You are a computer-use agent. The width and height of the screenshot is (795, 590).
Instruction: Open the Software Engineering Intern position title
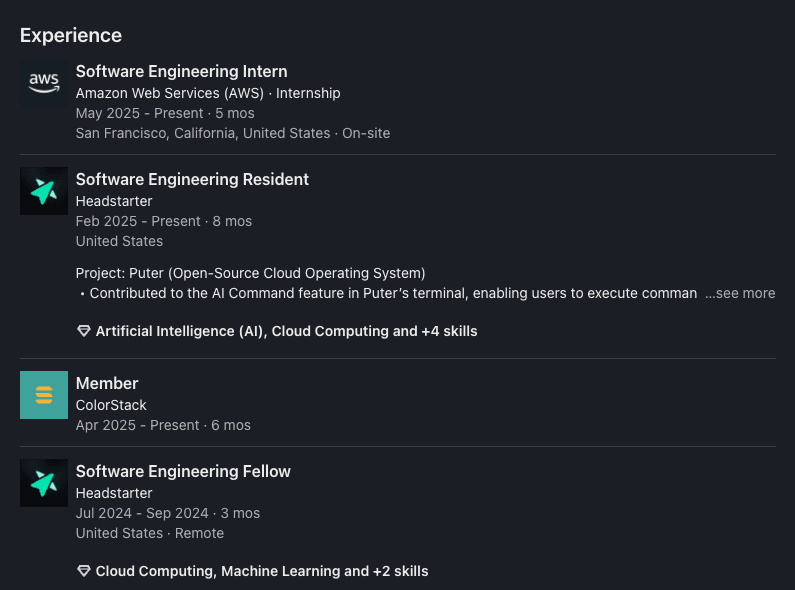click(181, 72)
